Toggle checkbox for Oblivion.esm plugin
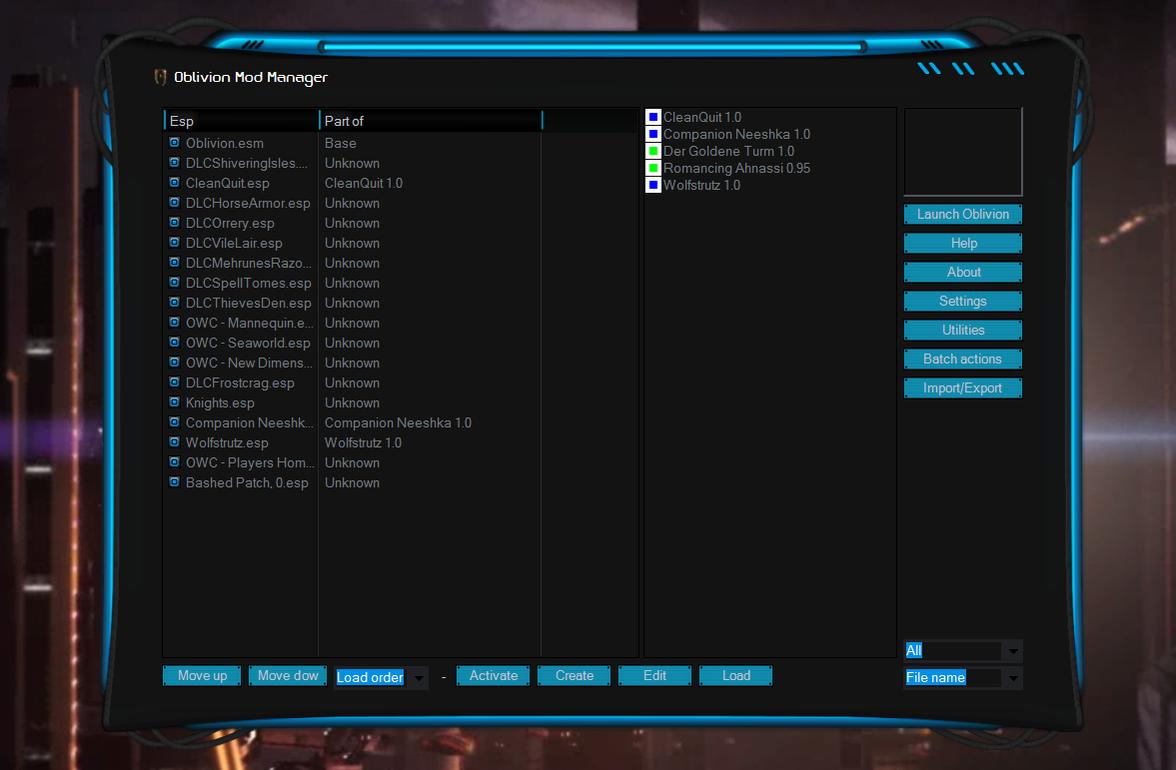The width and height of the screenshot is (1176, 770). pyautogui.click(x=174, y=143)
